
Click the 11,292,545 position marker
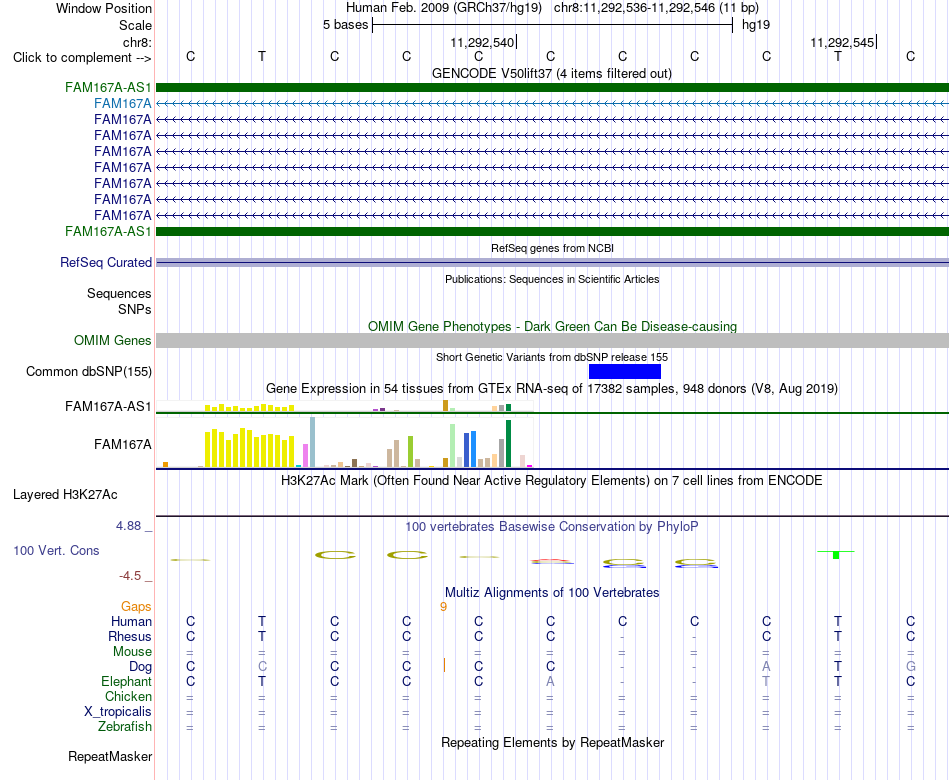coord(842,42)
